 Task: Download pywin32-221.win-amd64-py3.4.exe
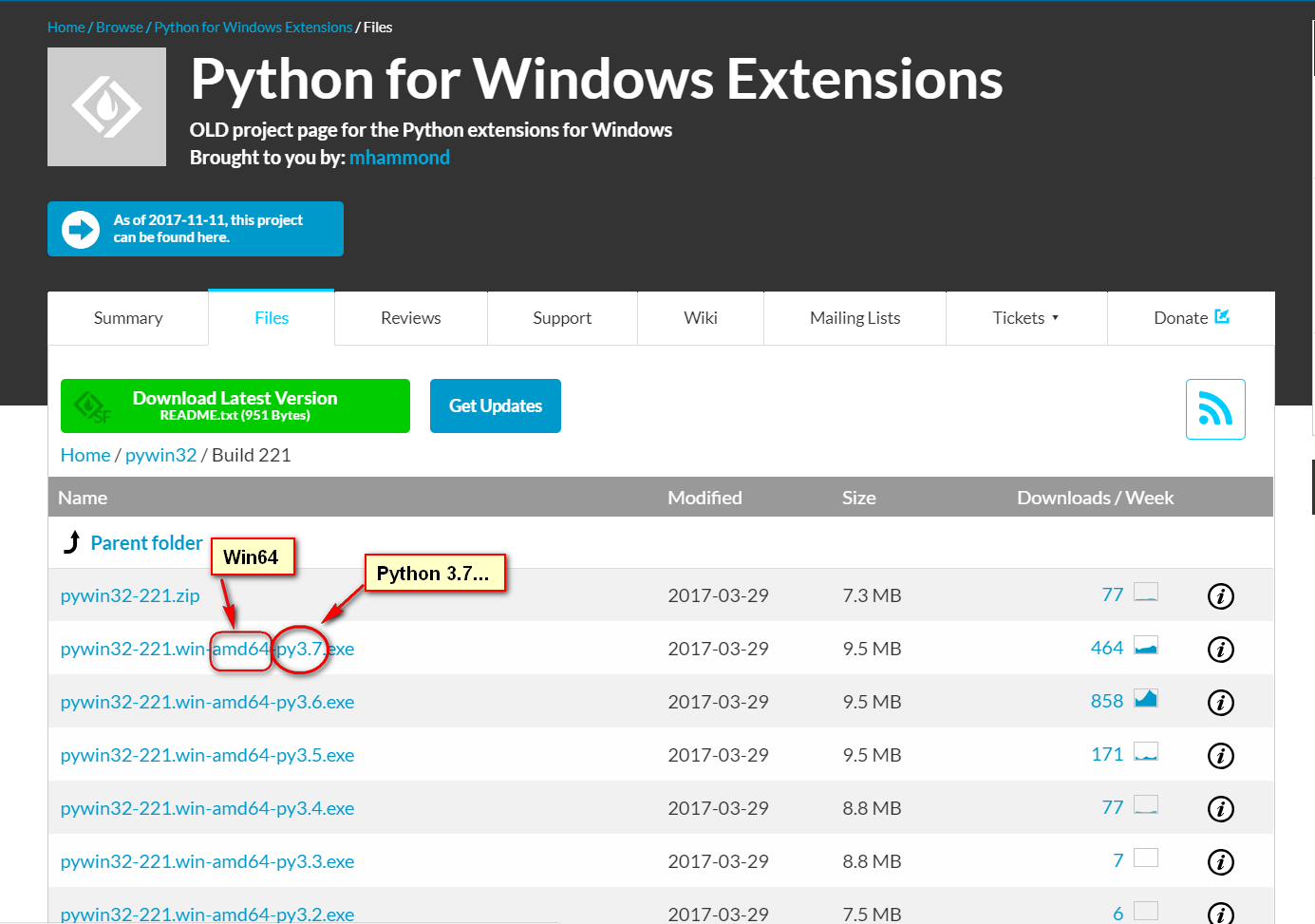pos(207,808)
